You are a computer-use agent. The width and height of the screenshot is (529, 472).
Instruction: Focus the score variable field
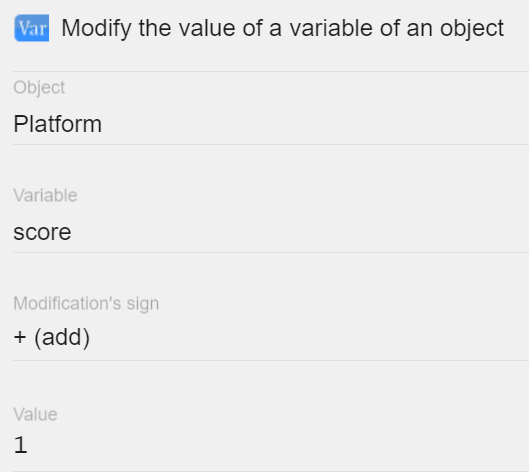(271, 232)
